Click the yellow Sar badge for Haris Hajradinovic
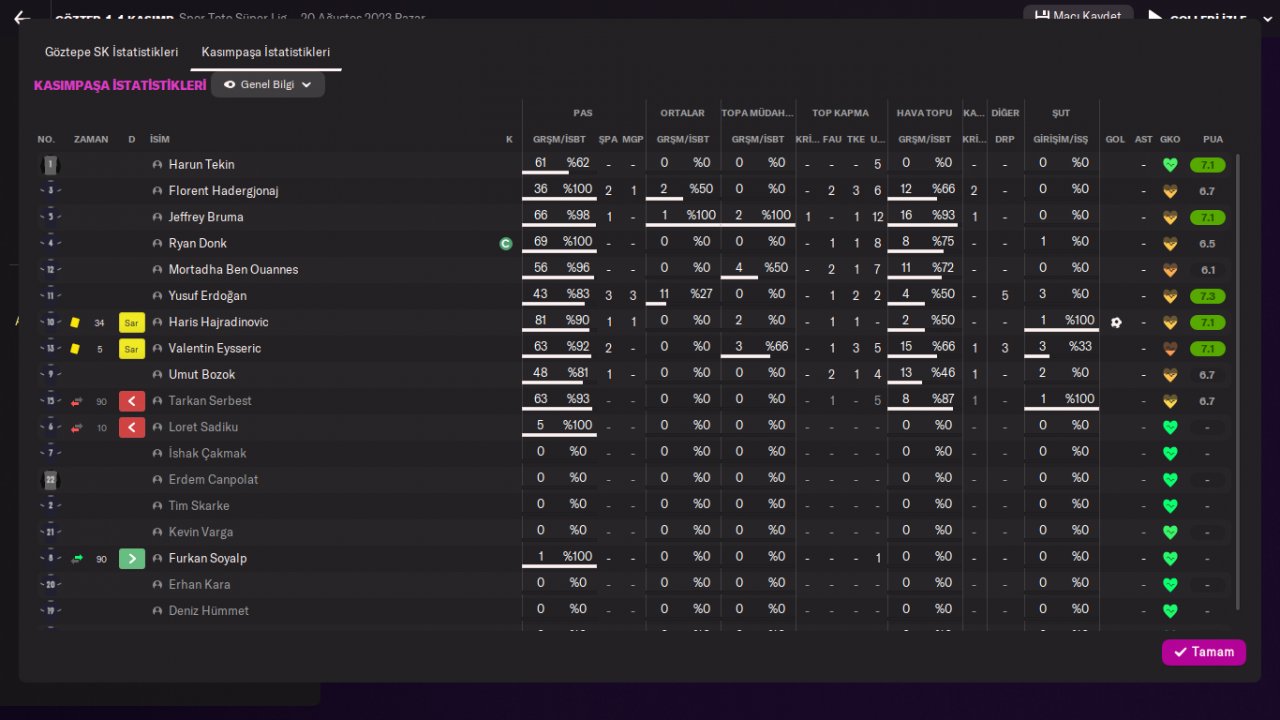 132,322
